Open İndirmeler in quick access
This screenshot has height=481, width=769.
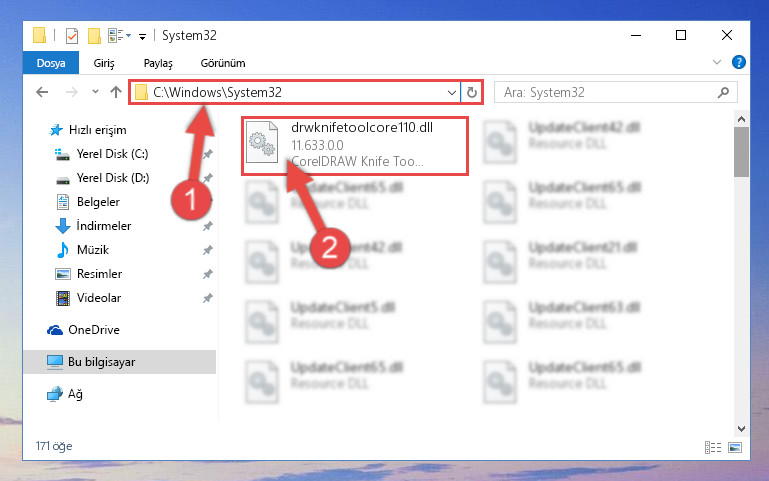click(x=104, y=226)
